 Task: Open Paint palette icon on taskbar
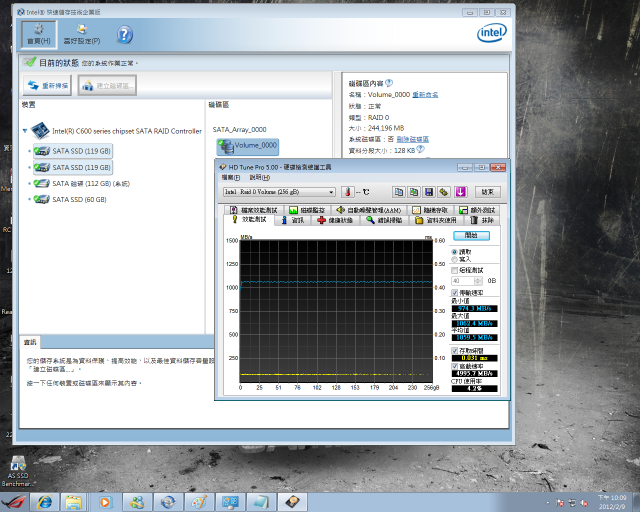point(199,502)
